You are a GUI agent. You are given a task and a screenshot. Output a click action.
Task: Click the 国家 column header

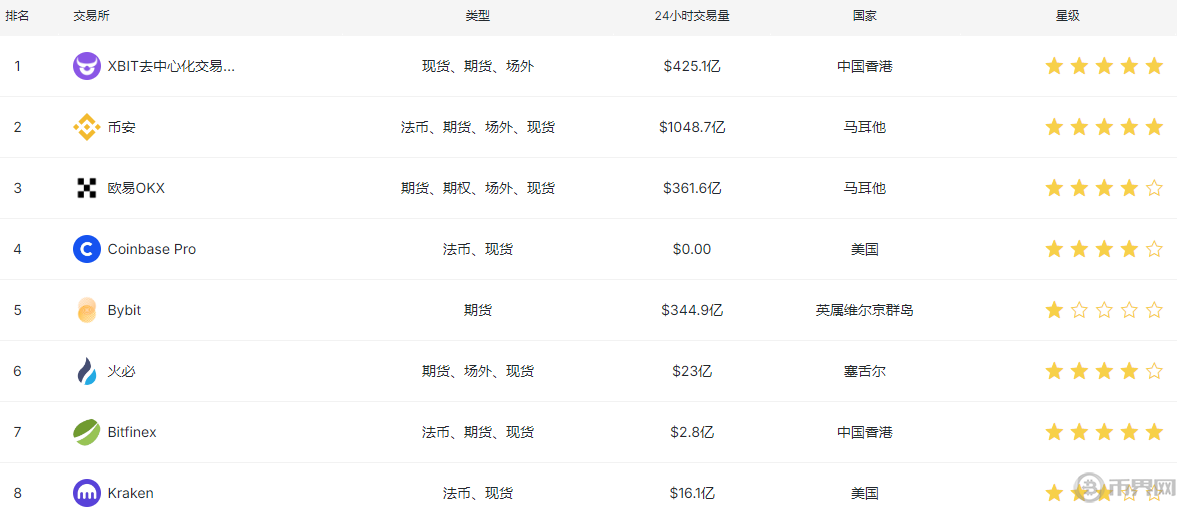coord(865,16)
